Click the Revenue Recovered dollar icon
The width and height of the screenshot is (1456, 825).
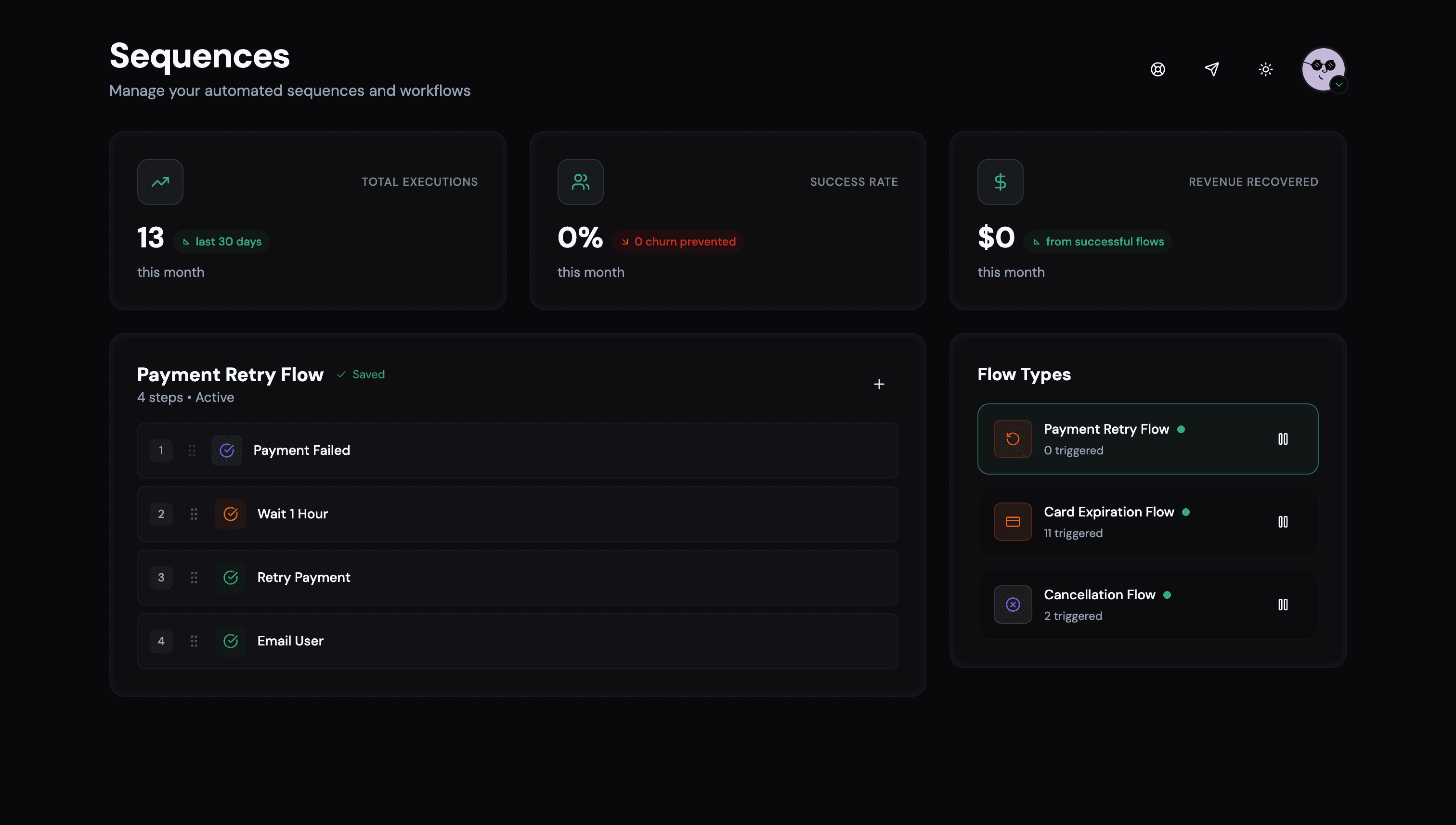[x=1000, y=182]
